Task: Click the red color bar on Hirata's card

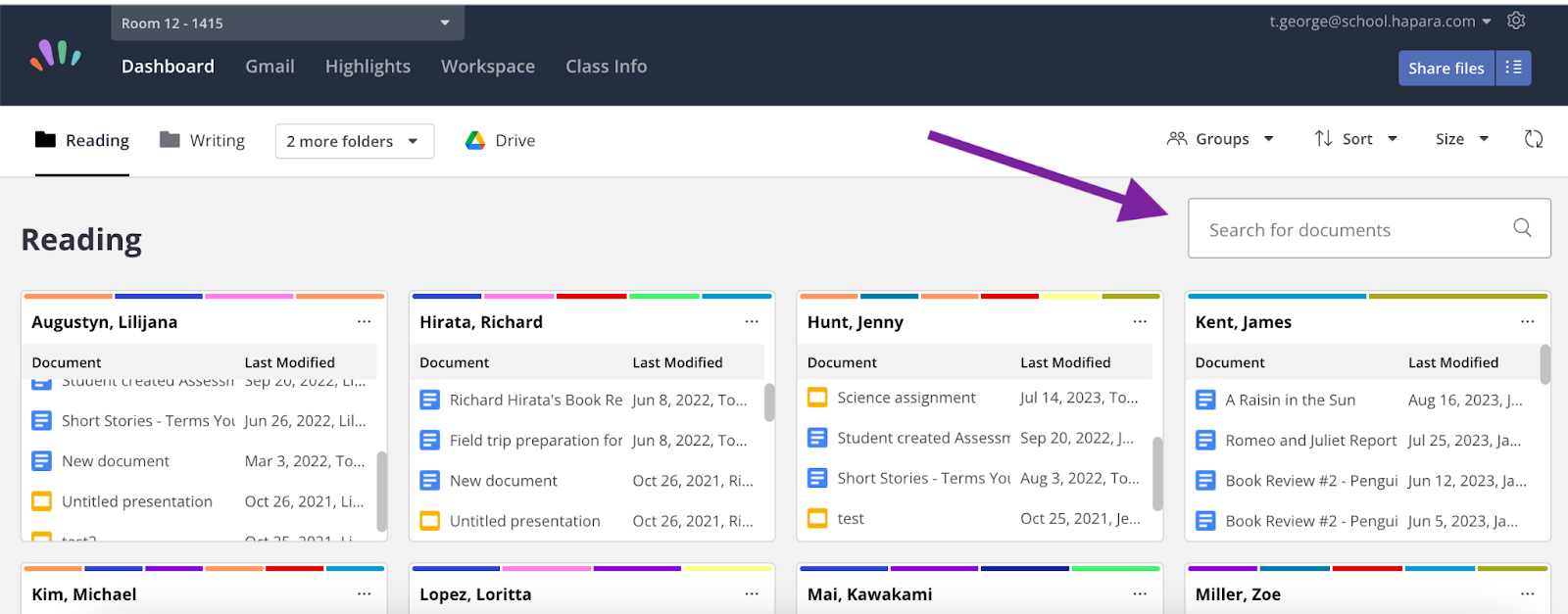Action: click(591, 296)
